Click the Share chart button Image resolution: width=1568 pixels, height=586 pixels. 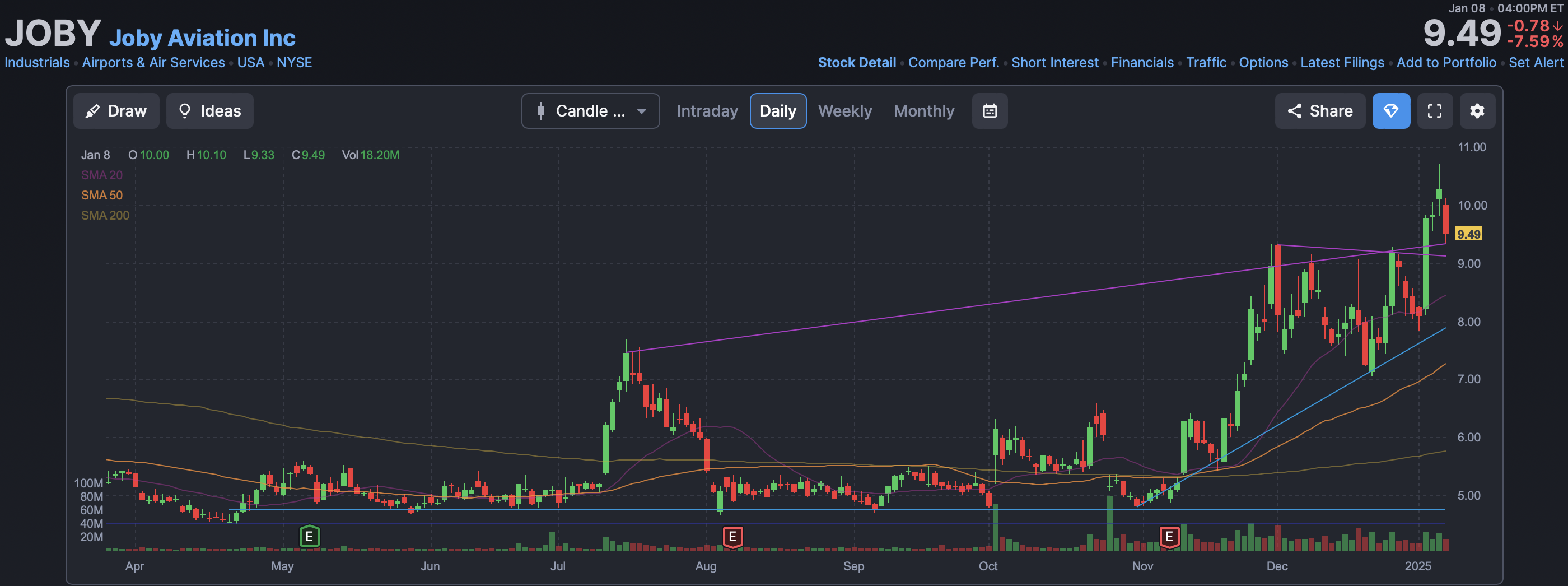click(1320, 111)
